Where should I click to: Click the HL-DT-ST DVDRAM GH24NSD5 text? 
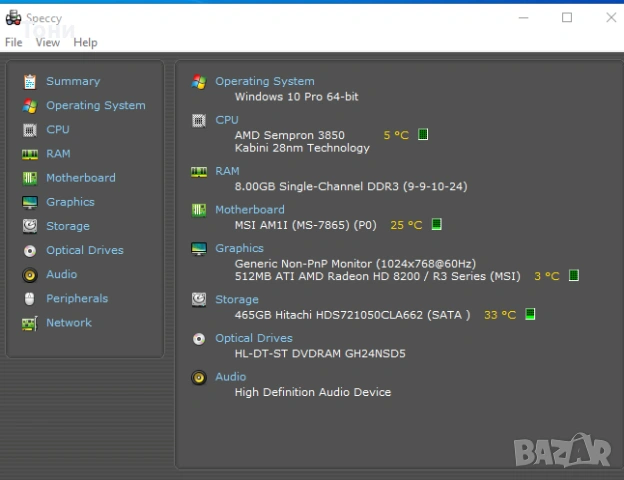pos(320,353)
